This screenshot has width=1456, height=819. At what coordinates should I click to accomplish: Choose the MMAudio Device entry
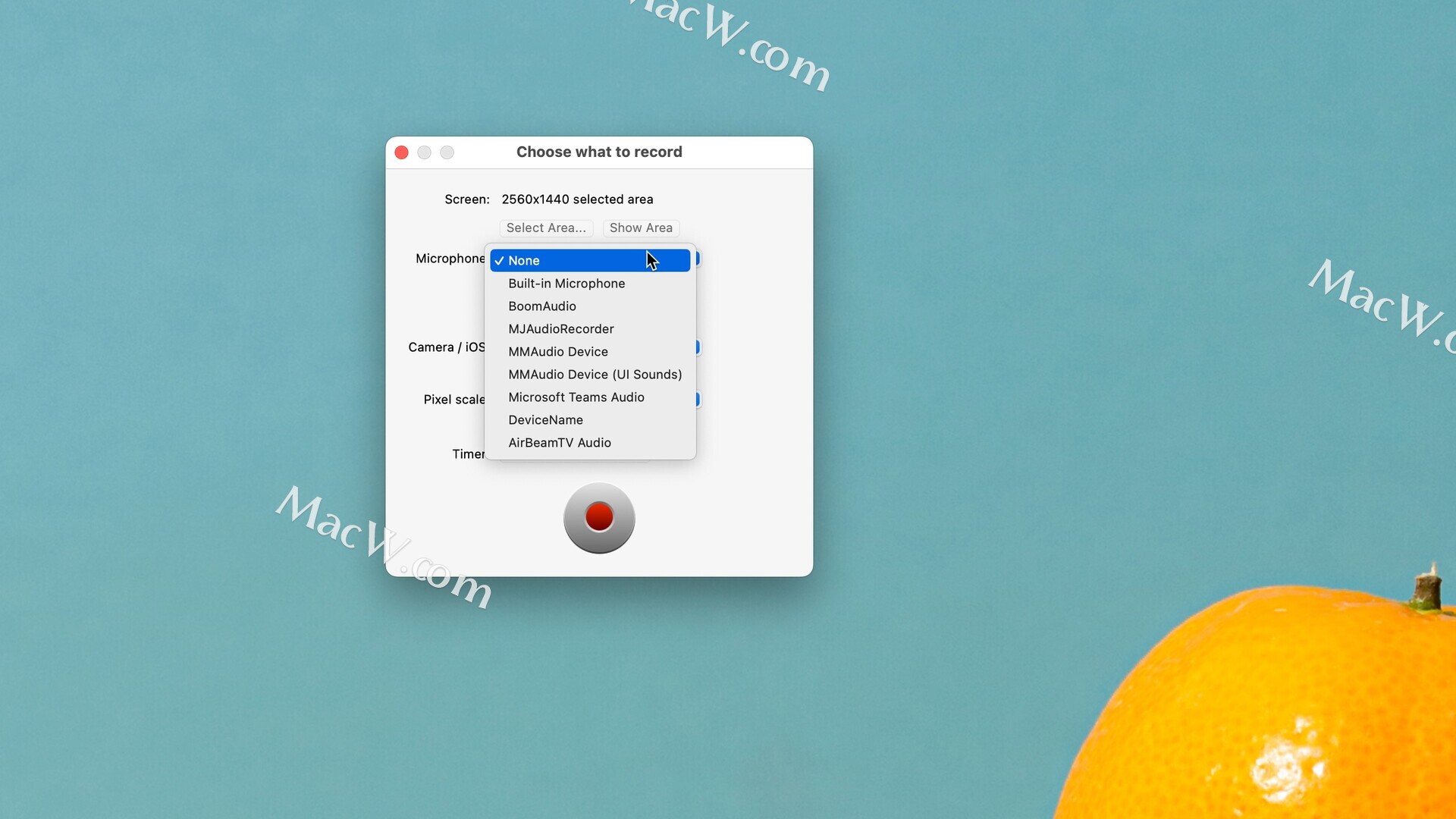pyautogui.click(x=590, y=352)
